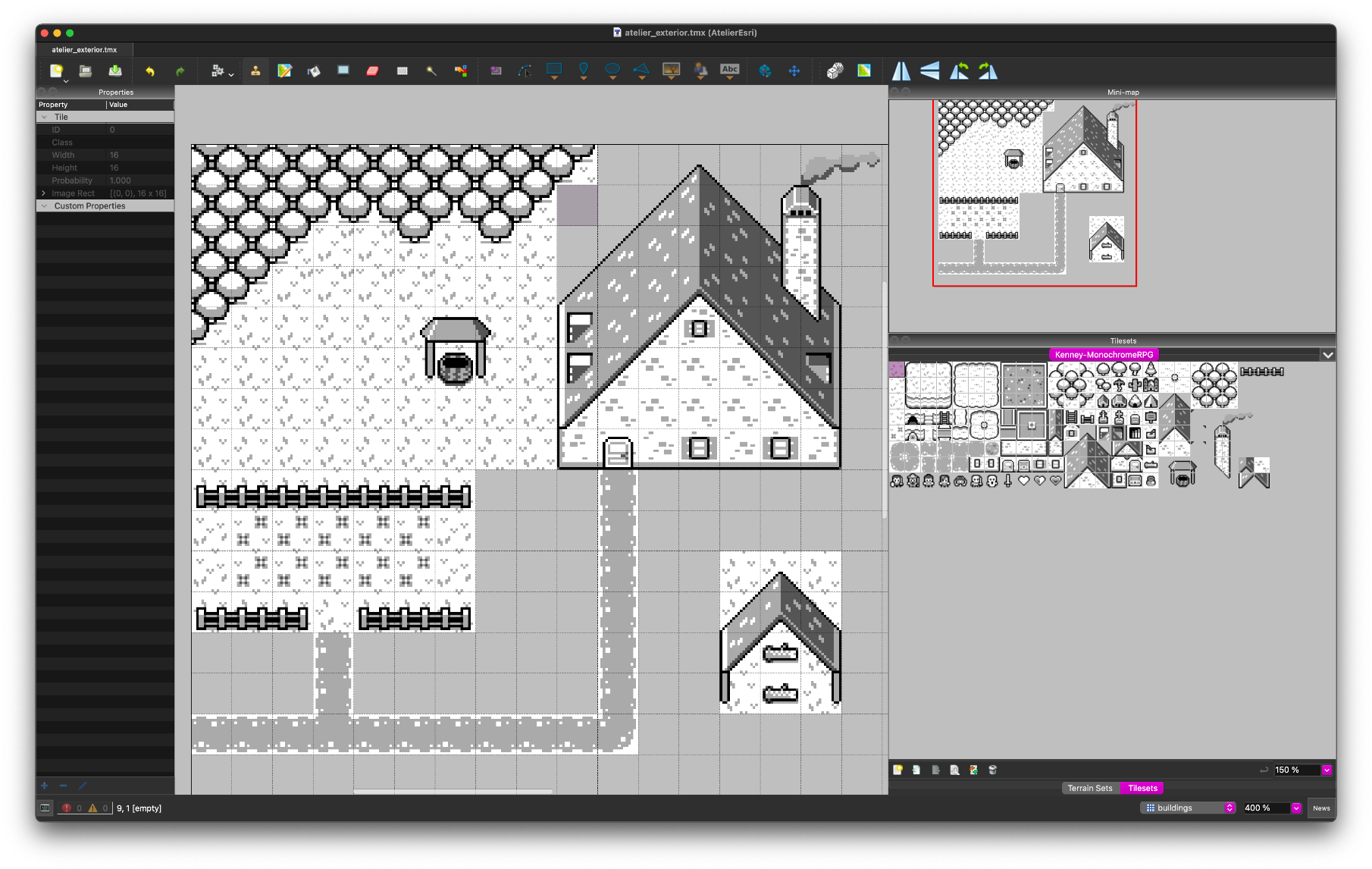Image resolution: width=1372 pixels, height=869 pixels.
Task: Select the Insert Tile object tool
Action: (672, 71)
